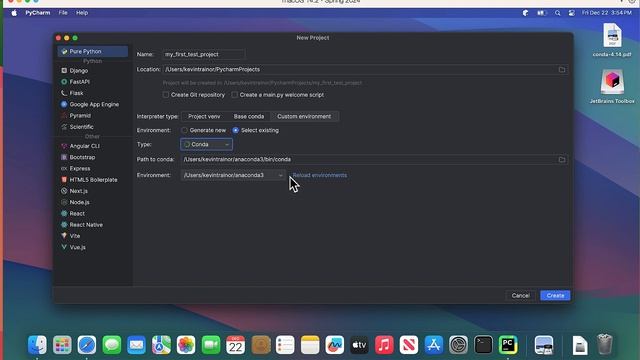Select Generate new environment radio
Image resolution: width=640 pixels, height=360 pixels.
point(184,130)
